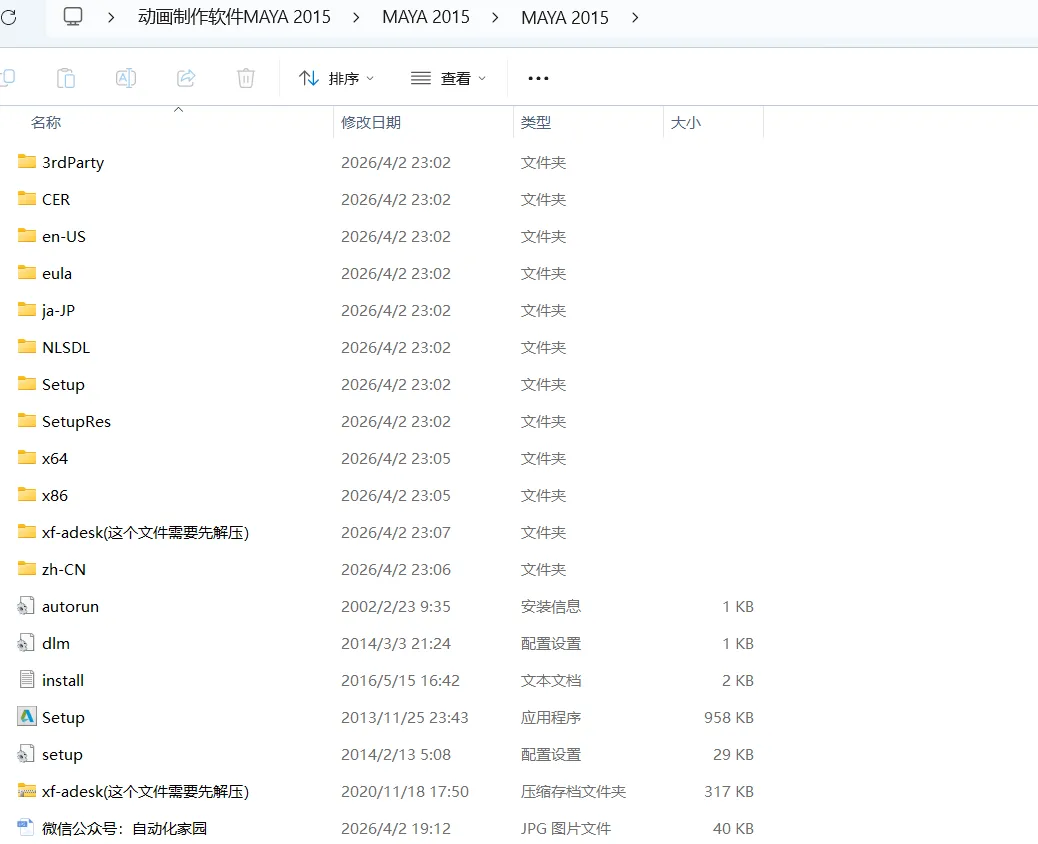Select the lowercase setup config file icon
The height and width of the screenshot is (844, 1038).
click(x=26, y=754)
